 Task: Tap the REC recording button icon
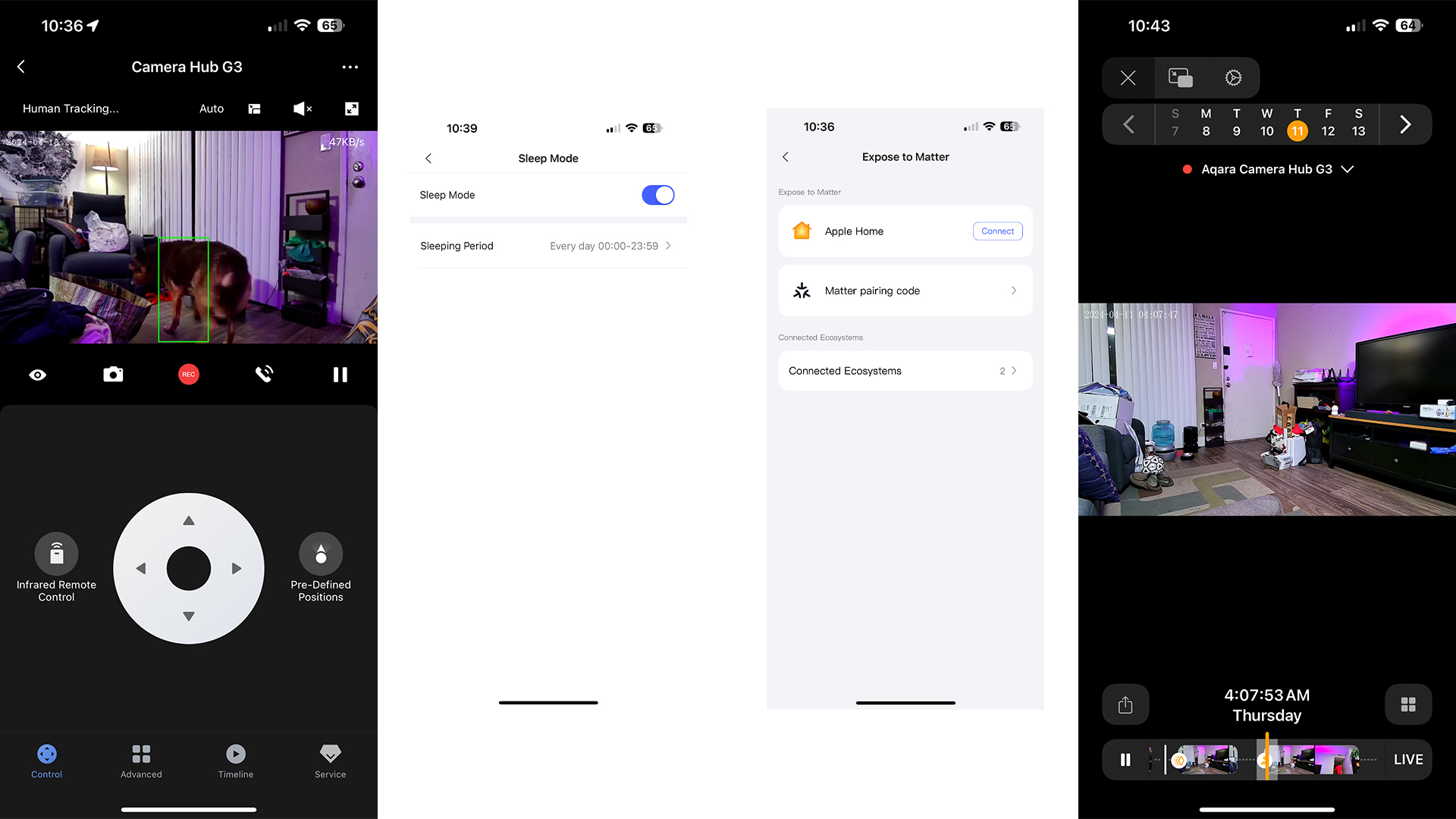pyautogui.click(x=188, y=374)
